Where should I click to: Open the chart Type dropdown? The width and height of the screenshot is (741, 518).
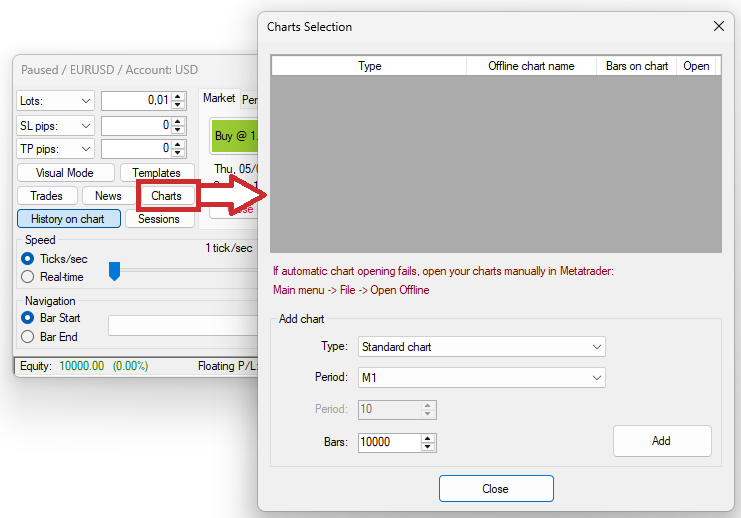(481, 347)
